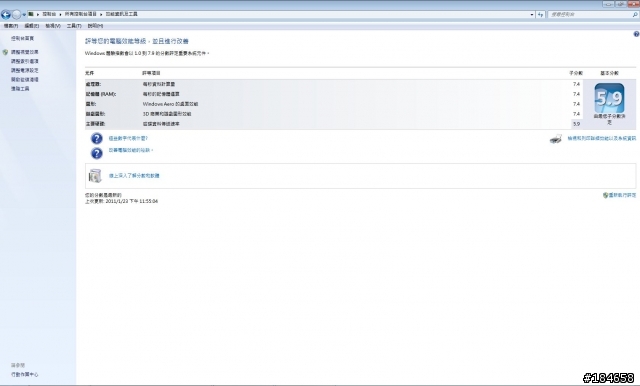Click shield icon beside 調整視覺效果

(5, 52)
